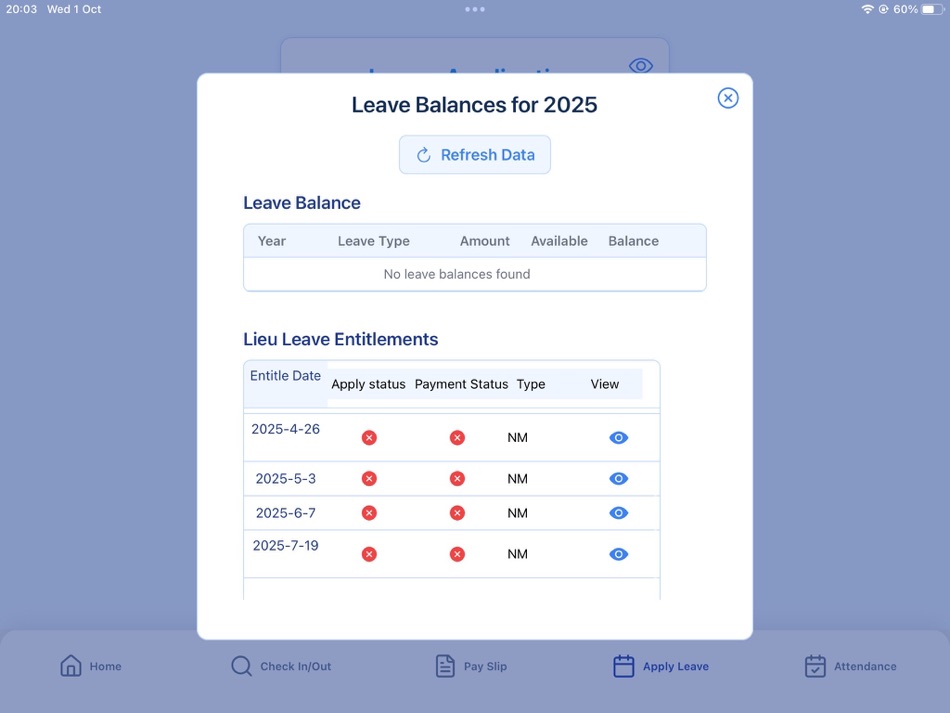Click the eye icon on Leave Application card
The image size is (950, 713).
(640, 65)
